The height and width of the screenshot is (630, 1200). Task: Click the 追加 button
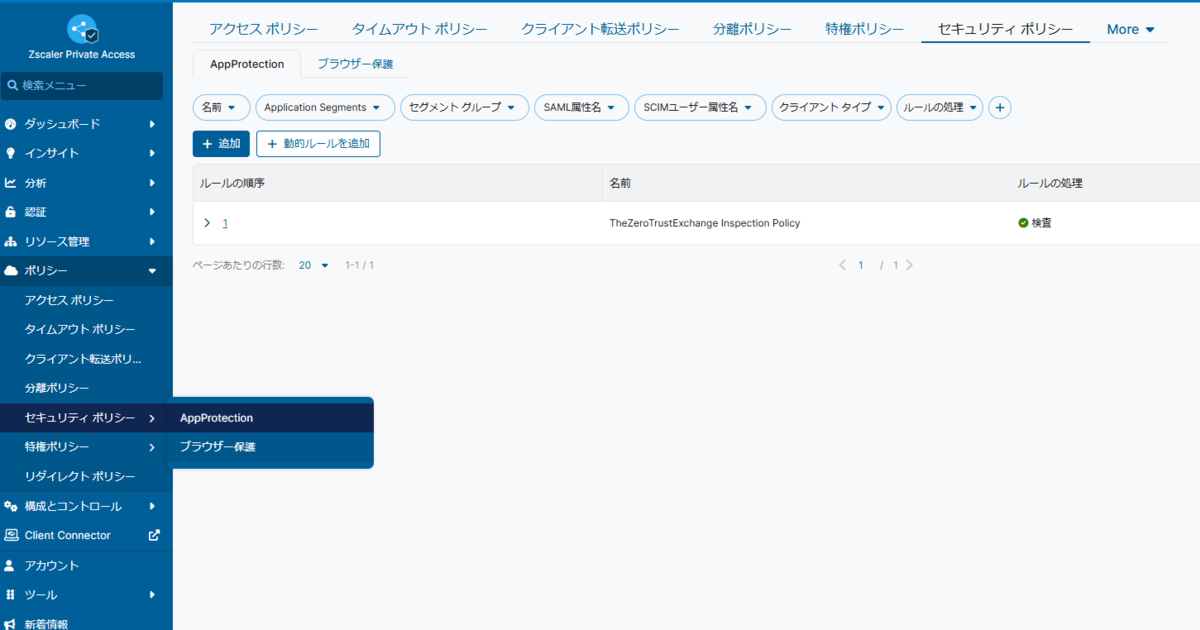pos(221,144)
